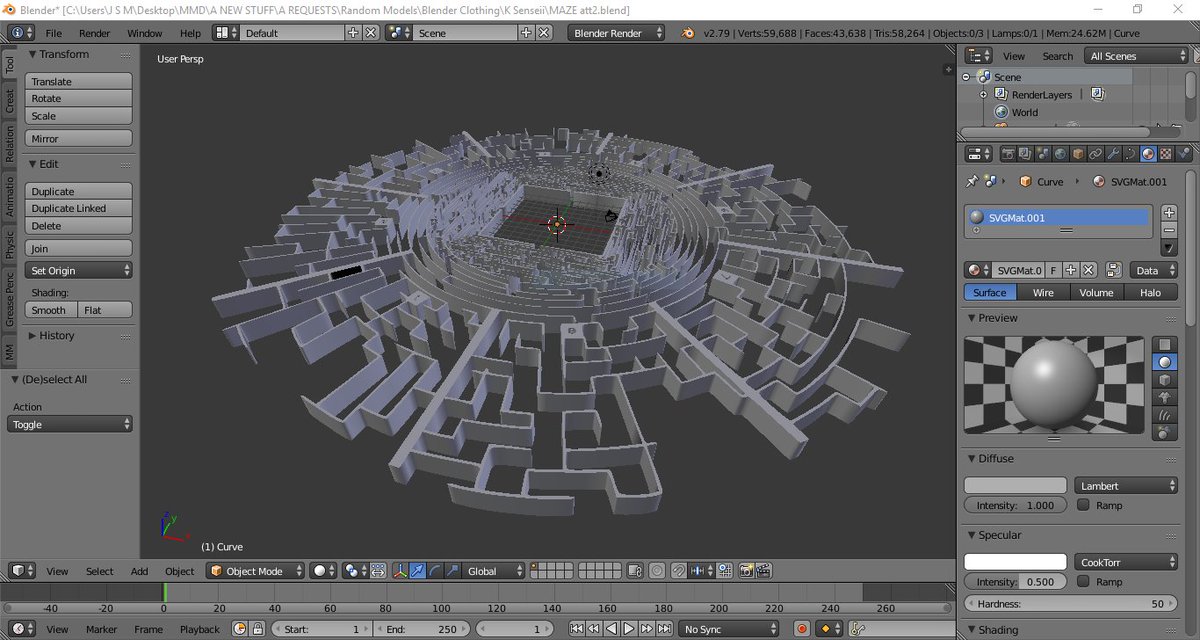Switch to the Wire material tab

(1043, 293)
